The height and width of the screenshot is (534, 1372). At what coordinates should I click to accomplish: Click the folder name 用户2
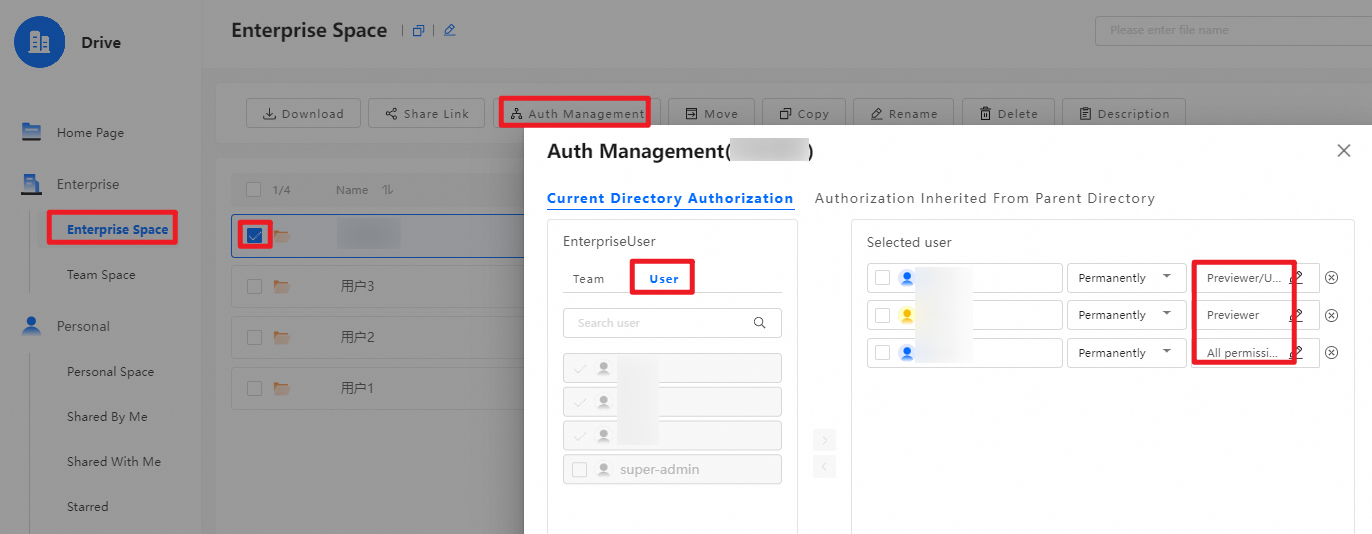[x=357, y=337]
